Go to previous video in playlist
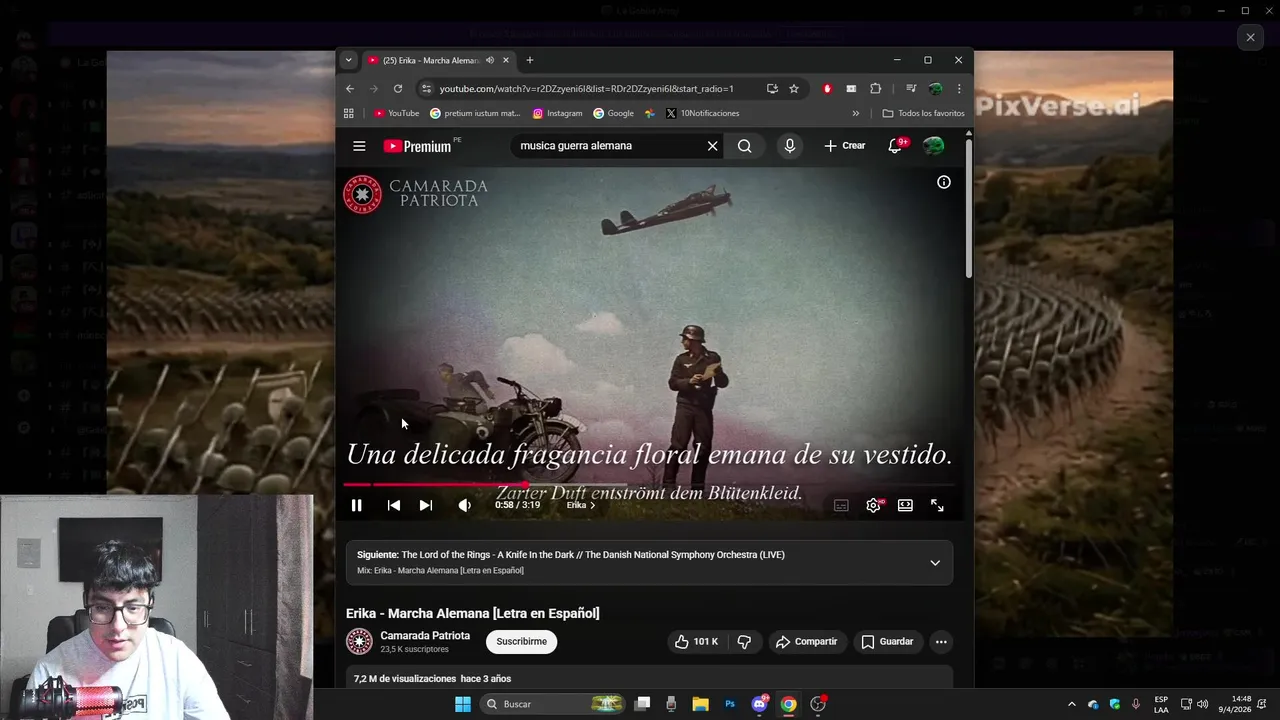The width and height of the screenshot is (1280, 720). click(x=394, y=505)
